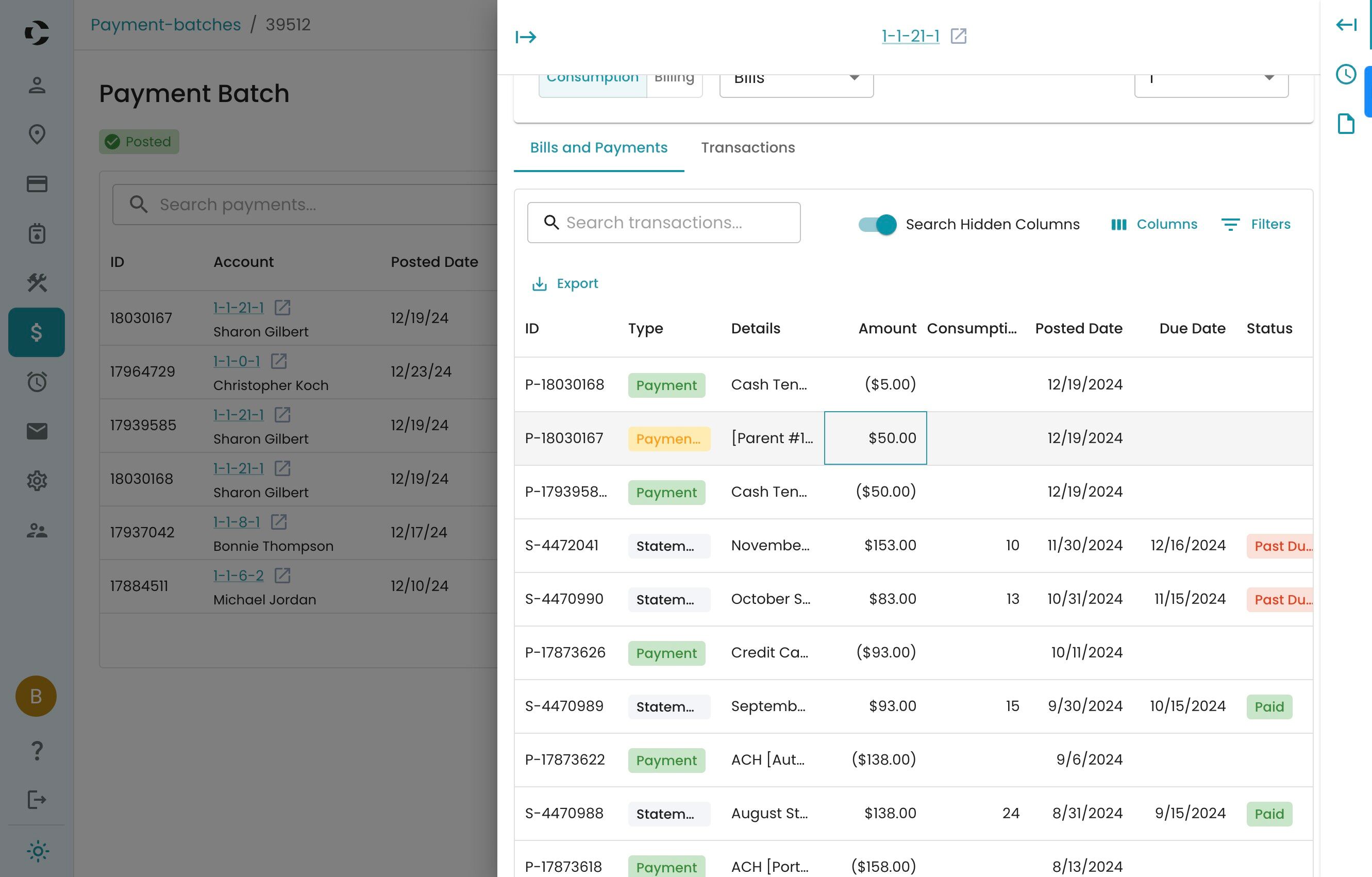Open the location pin sidebar icon
Image resolution: width=1372 pixels, height=877 pixels.
point(37,134)
